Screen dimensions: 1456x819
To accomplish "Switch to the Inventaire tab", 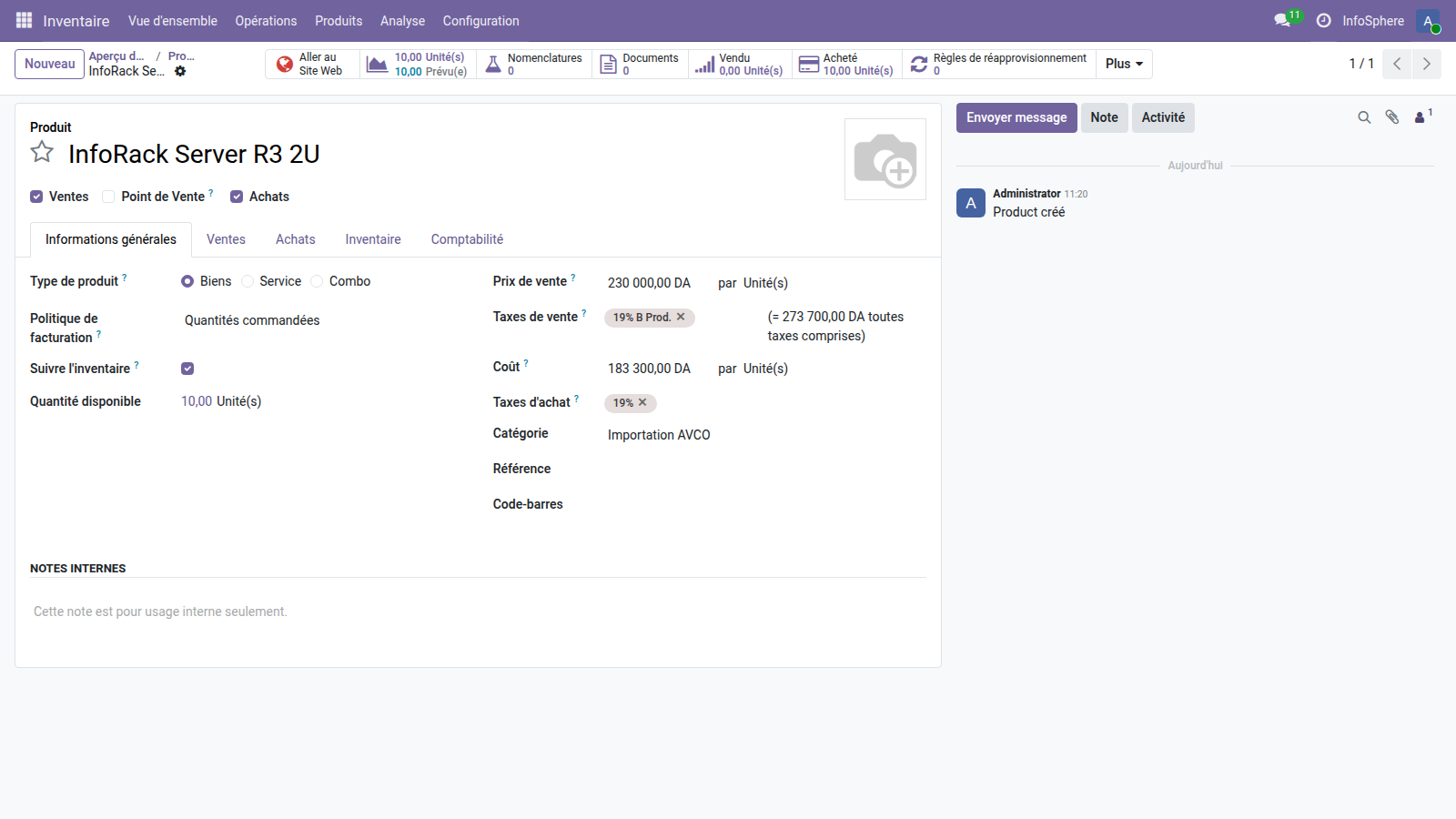I will point(373,239).
